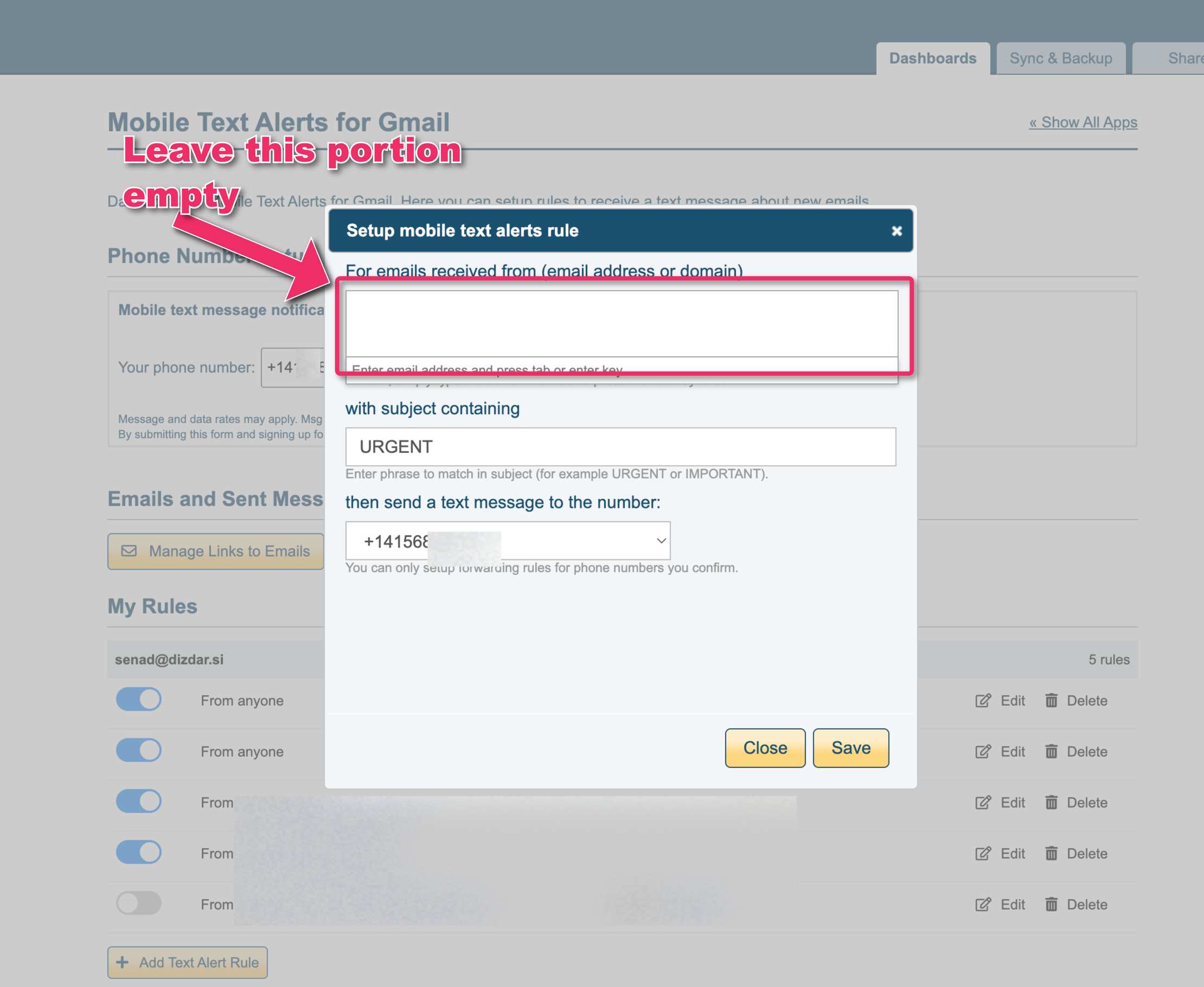Click trash icon for fifth rule

(x=1051, y=904)
